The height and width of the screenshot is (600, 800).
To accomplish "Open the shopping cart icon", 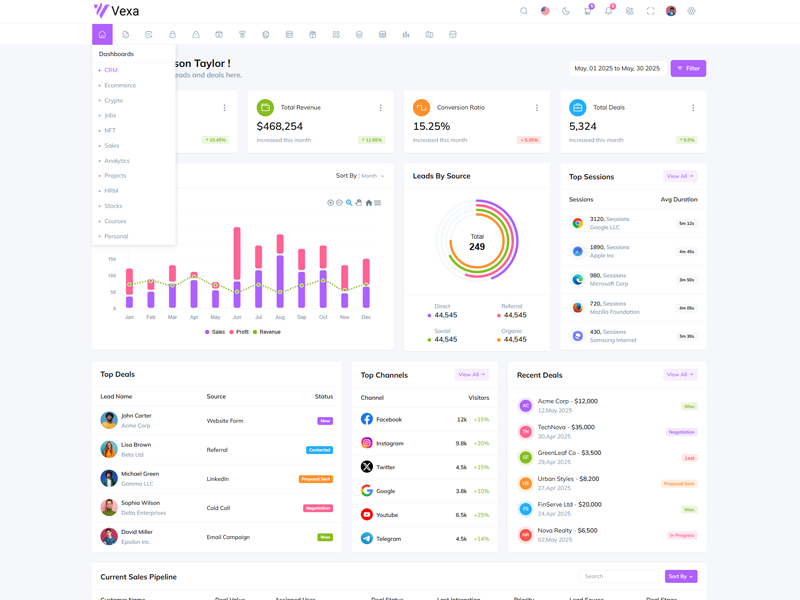I will click(x=587, y=11).
